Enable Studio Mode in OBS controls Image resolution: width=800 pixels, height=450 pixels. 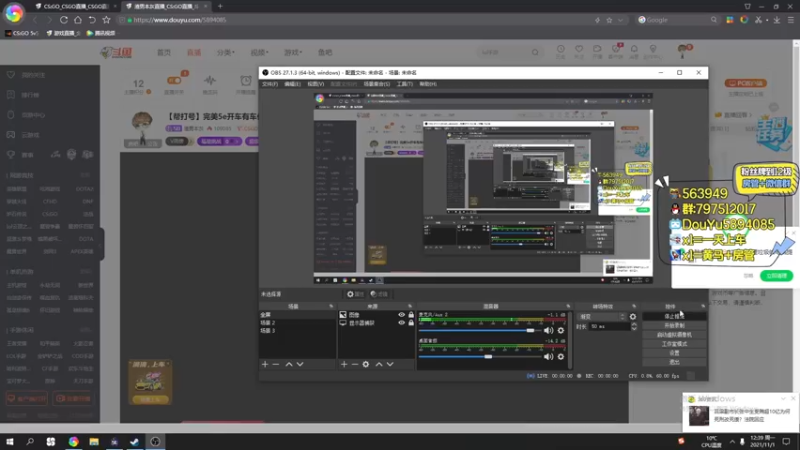[674, 344]
